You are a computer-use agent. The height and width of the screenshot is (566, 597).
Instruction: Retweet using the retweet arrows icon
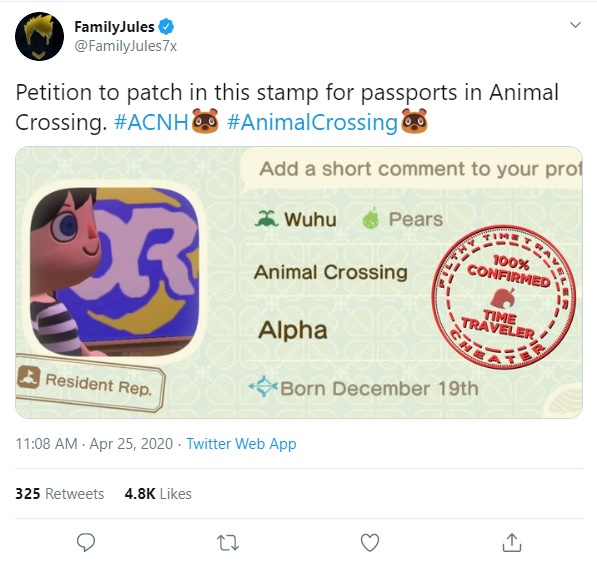[x=228, y=543]
